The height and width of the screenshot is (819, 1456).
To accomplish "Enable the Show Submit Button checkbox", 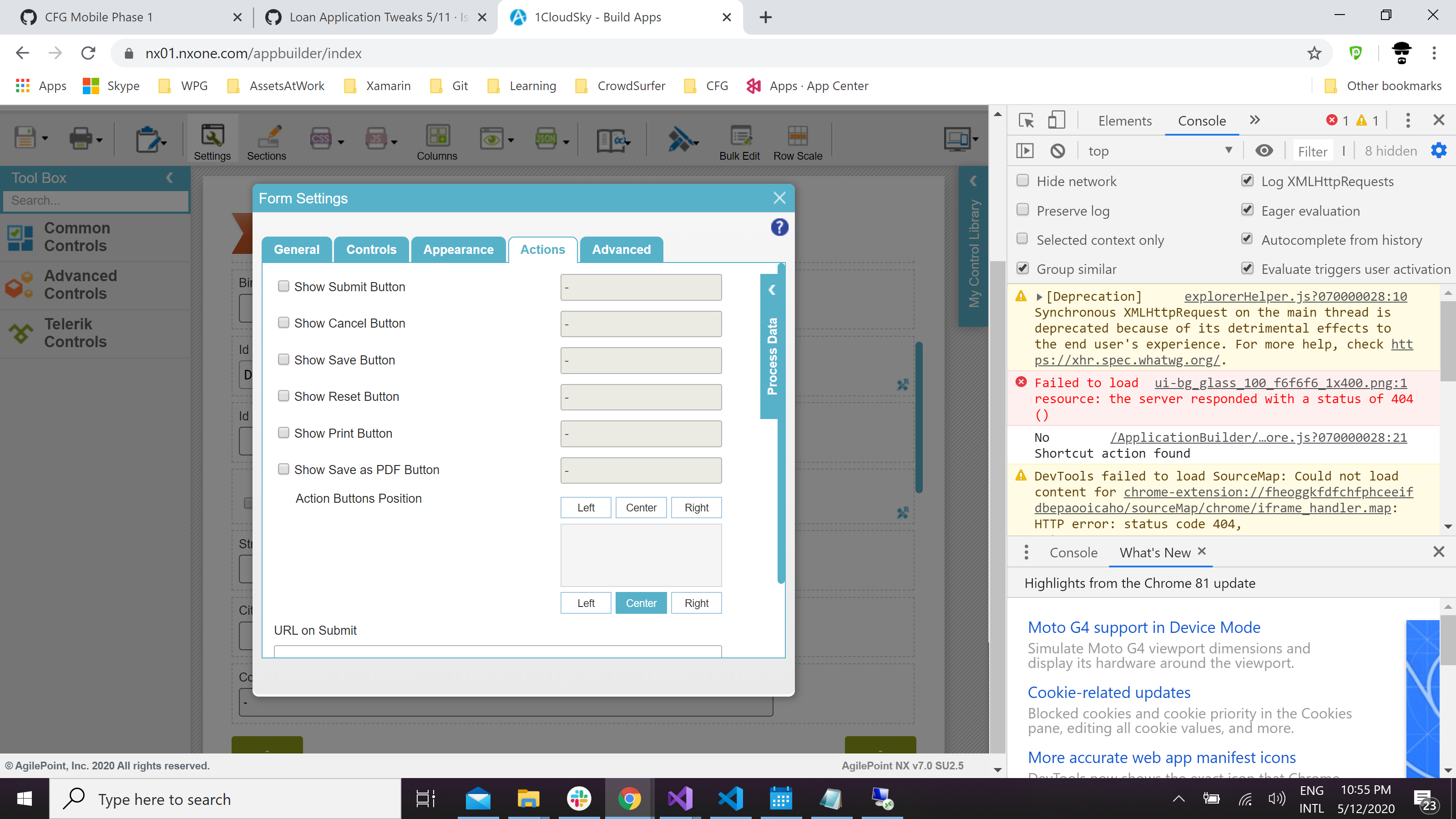I will pyautogui.click(x=284, y=286).
